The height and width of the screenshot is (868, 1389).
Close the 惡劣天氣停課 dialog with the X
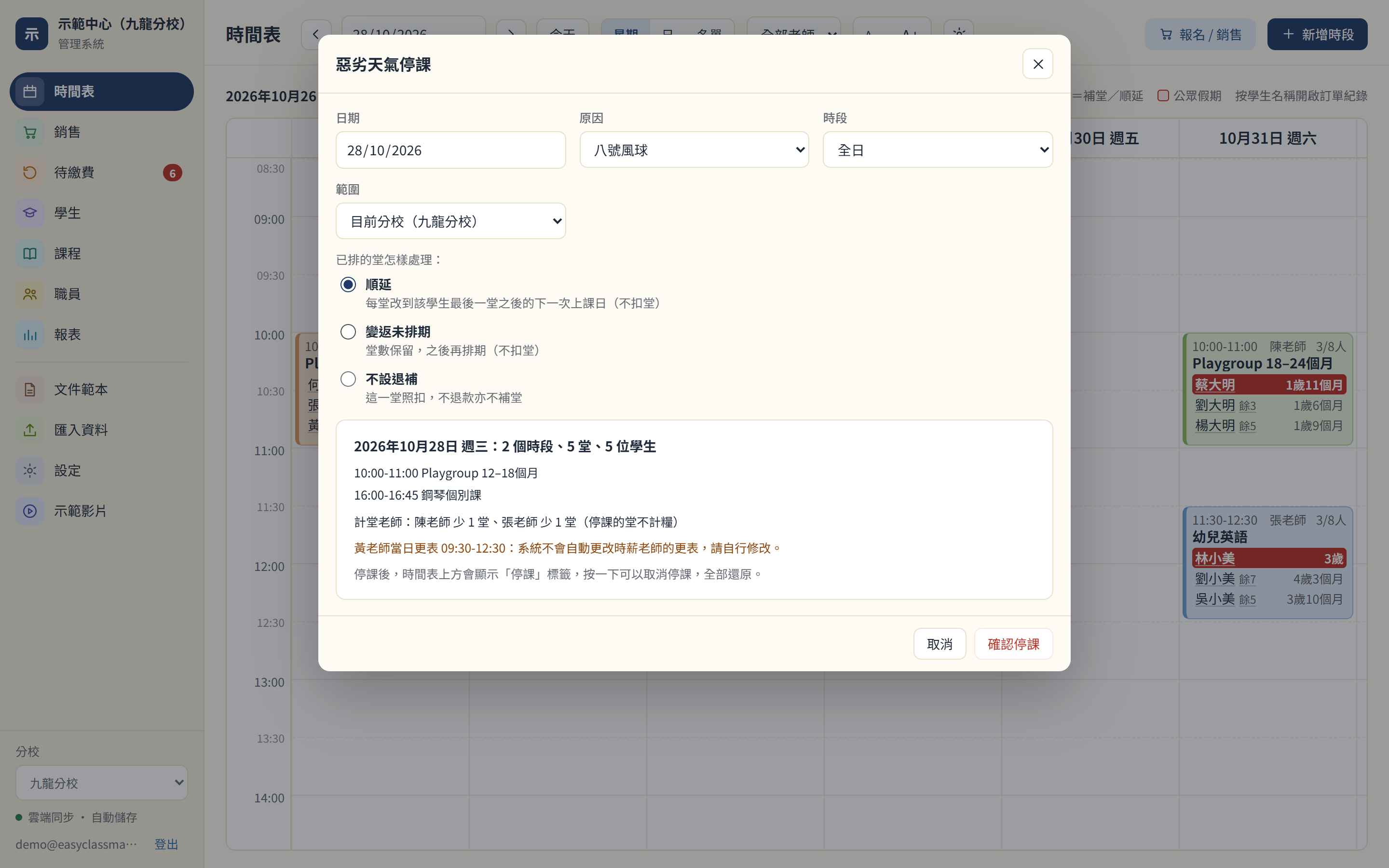click(x=1038, y=64)
